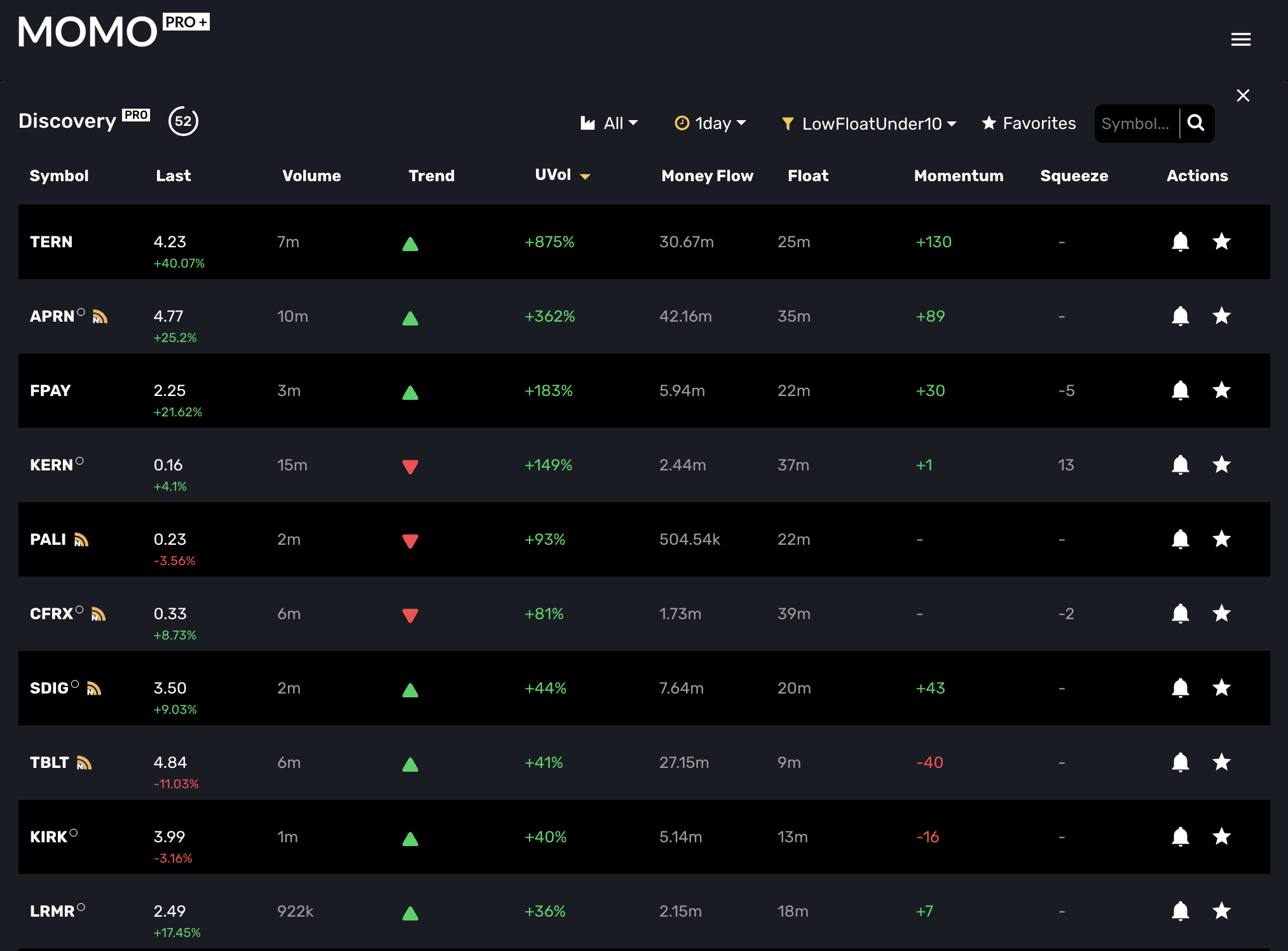Toggle favorite star for KERN
This screenshot has height=951, width=1288.
click(1221, 465)
